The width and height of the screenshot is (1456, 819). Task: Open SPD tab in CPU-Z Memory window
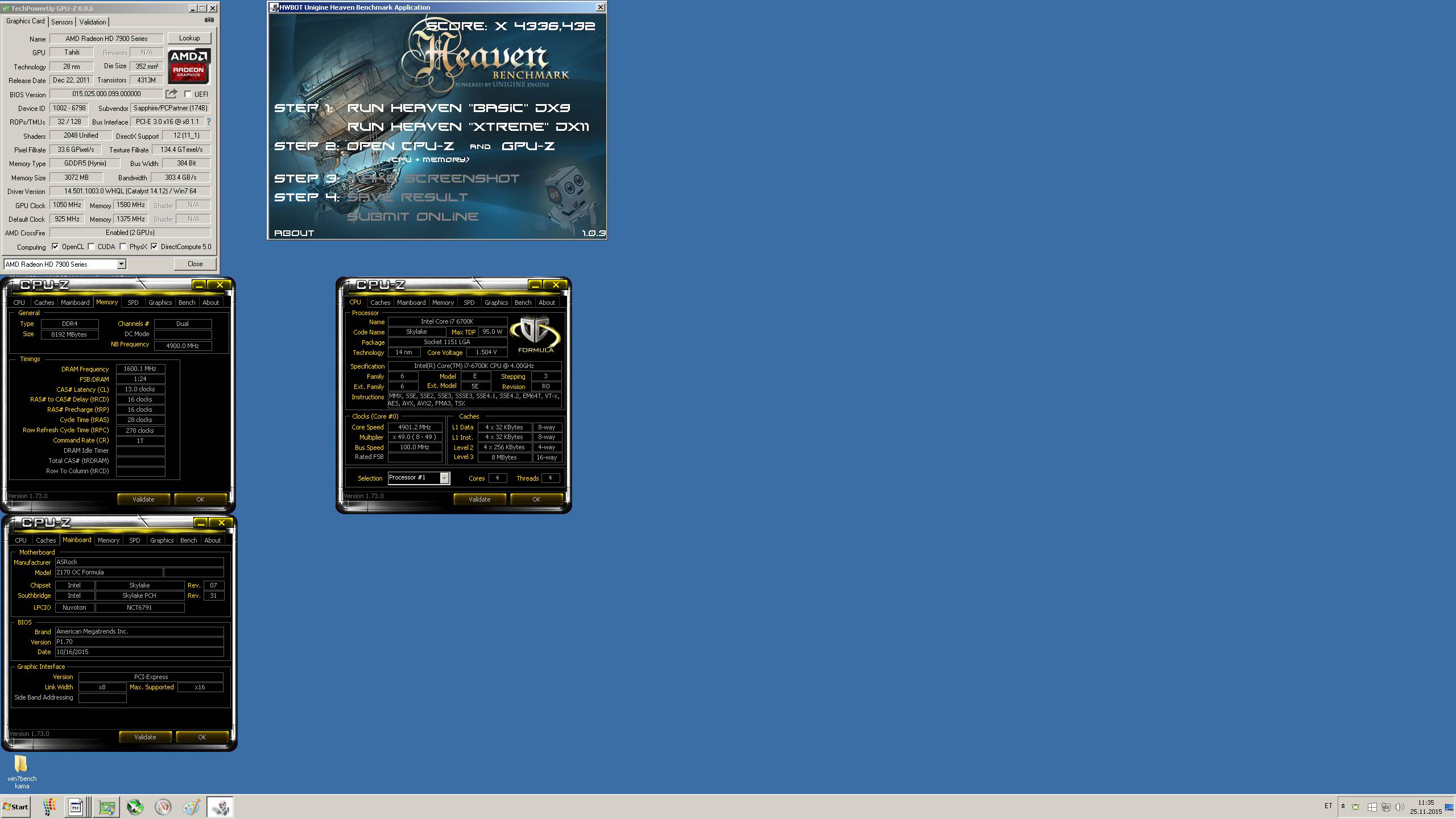133,303
